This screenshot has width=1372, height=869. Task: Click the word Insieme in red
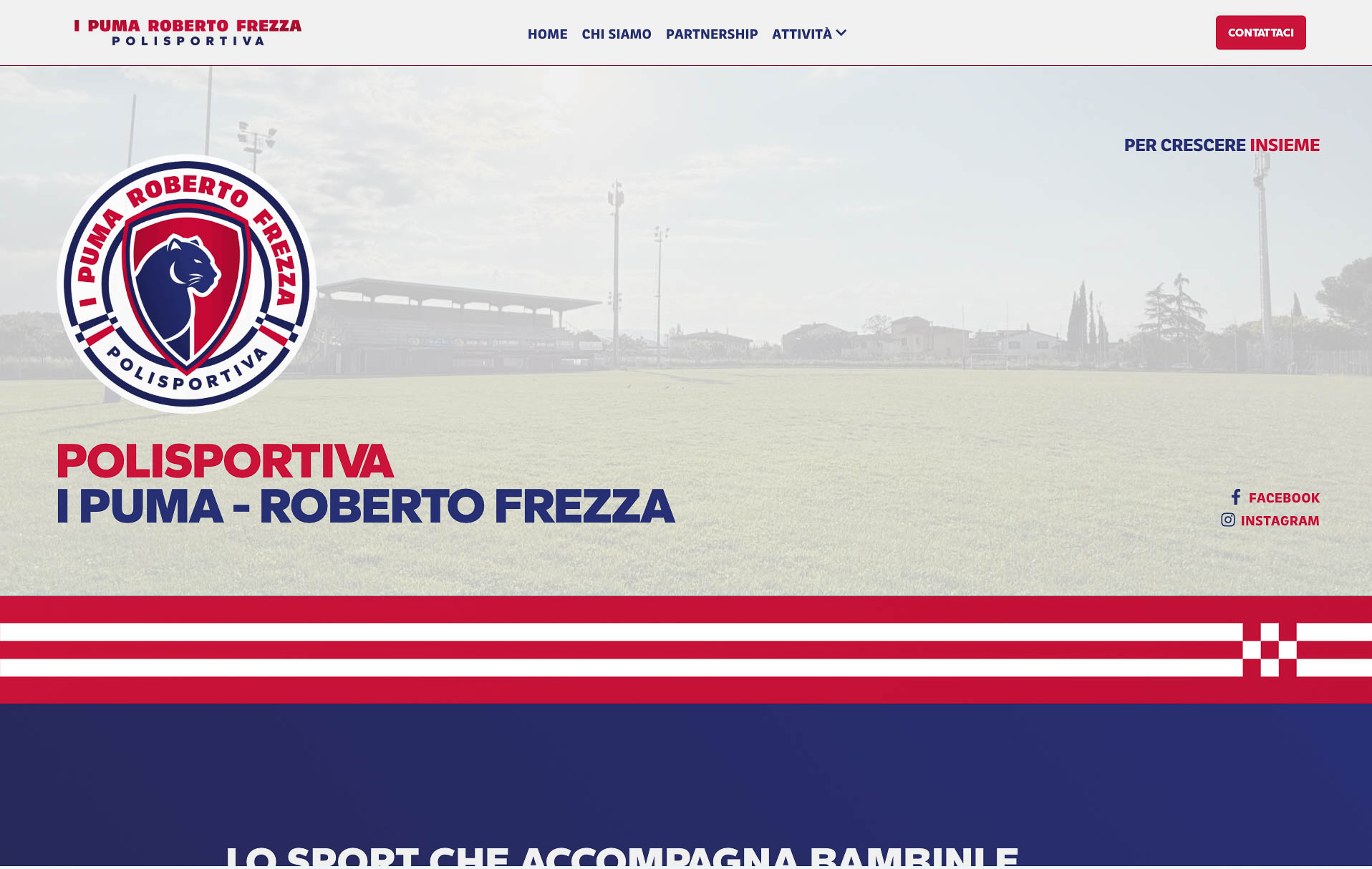1285,145
